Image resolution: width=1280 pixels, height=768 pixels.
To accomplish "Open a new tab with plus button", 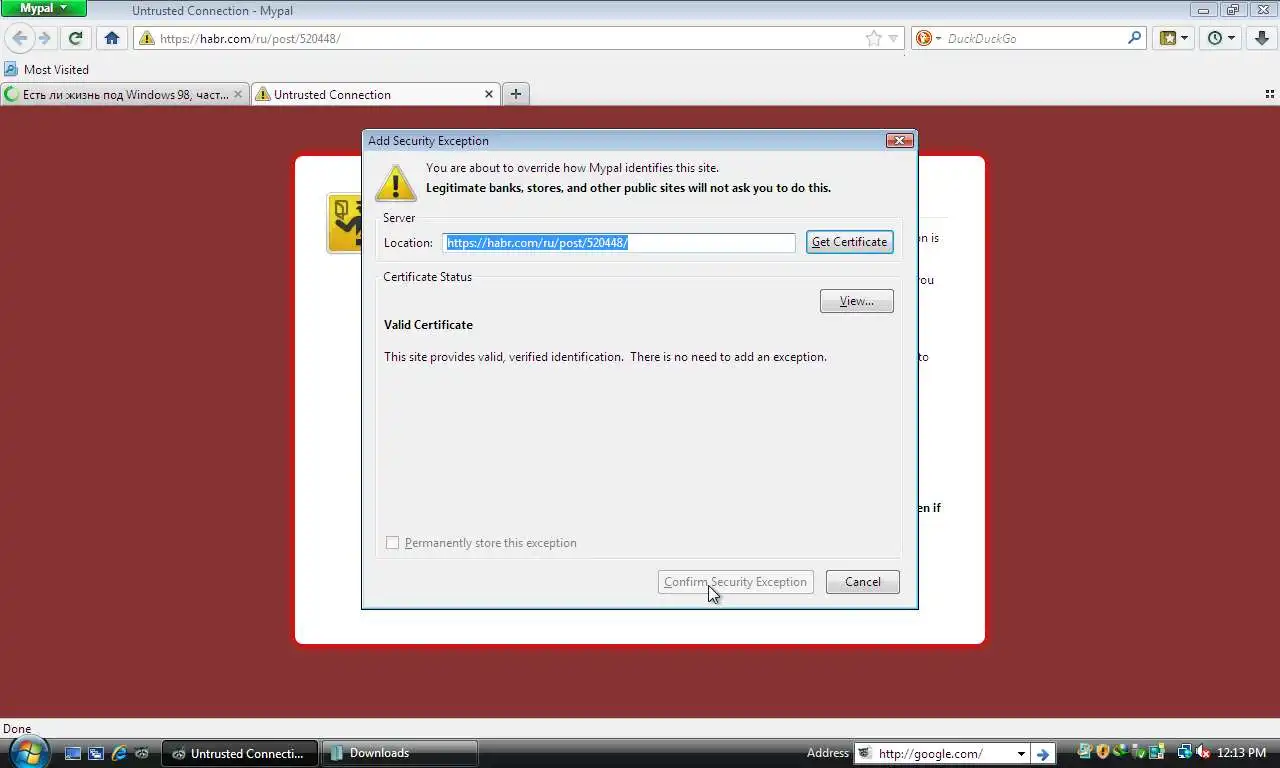I will (516, 94).
